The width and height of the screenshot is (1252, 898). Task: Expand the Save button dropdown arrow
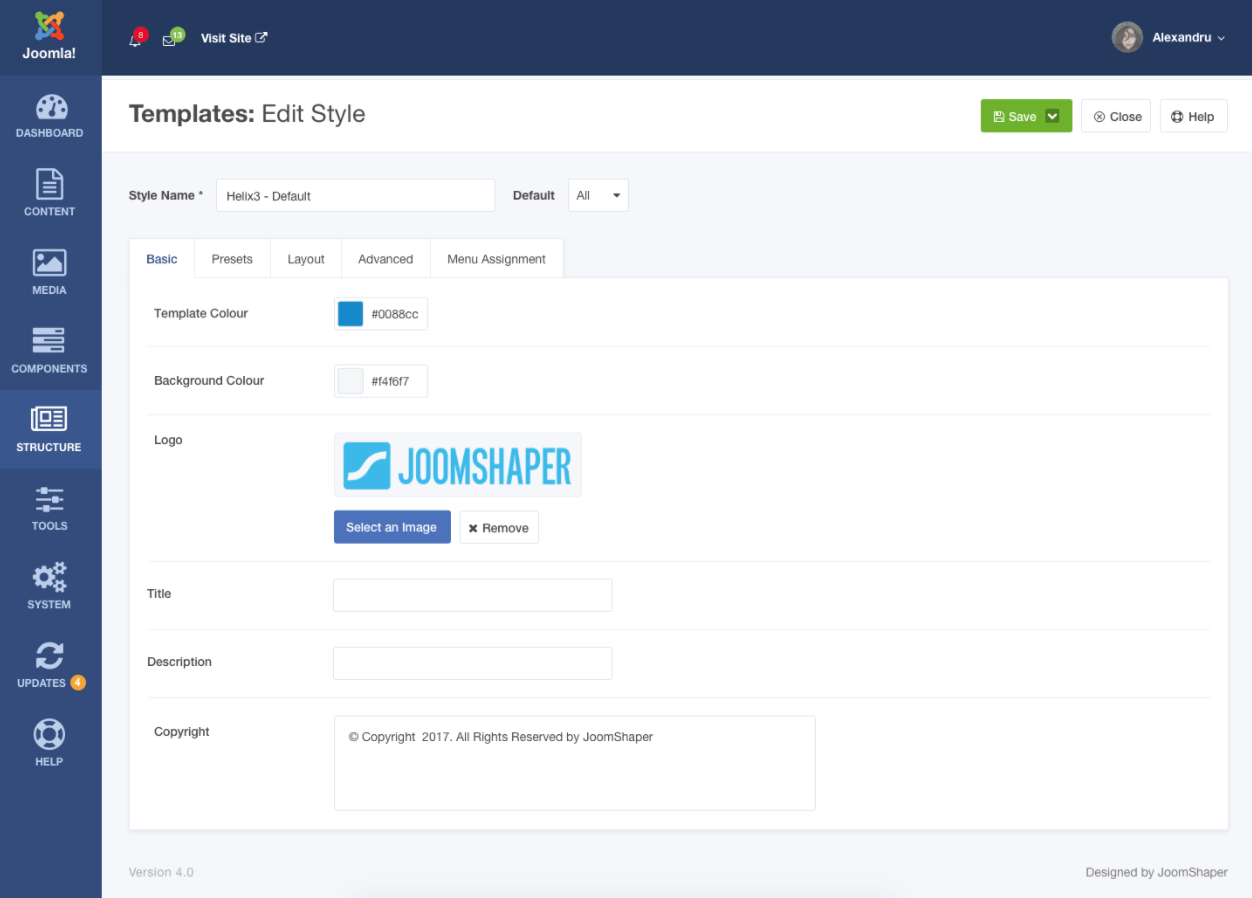pos(1052,116)
